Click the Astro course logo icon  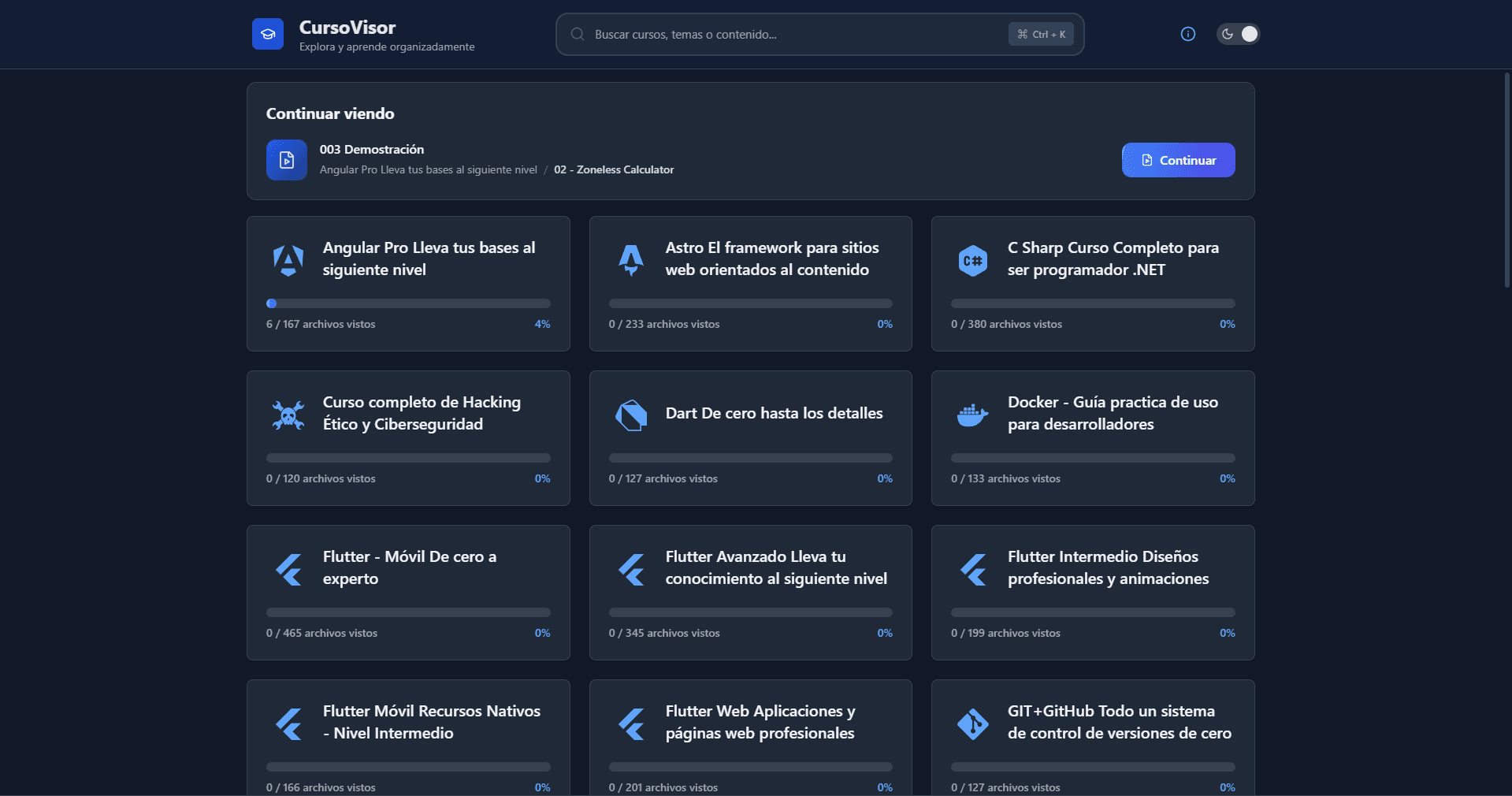coord(631,259)
